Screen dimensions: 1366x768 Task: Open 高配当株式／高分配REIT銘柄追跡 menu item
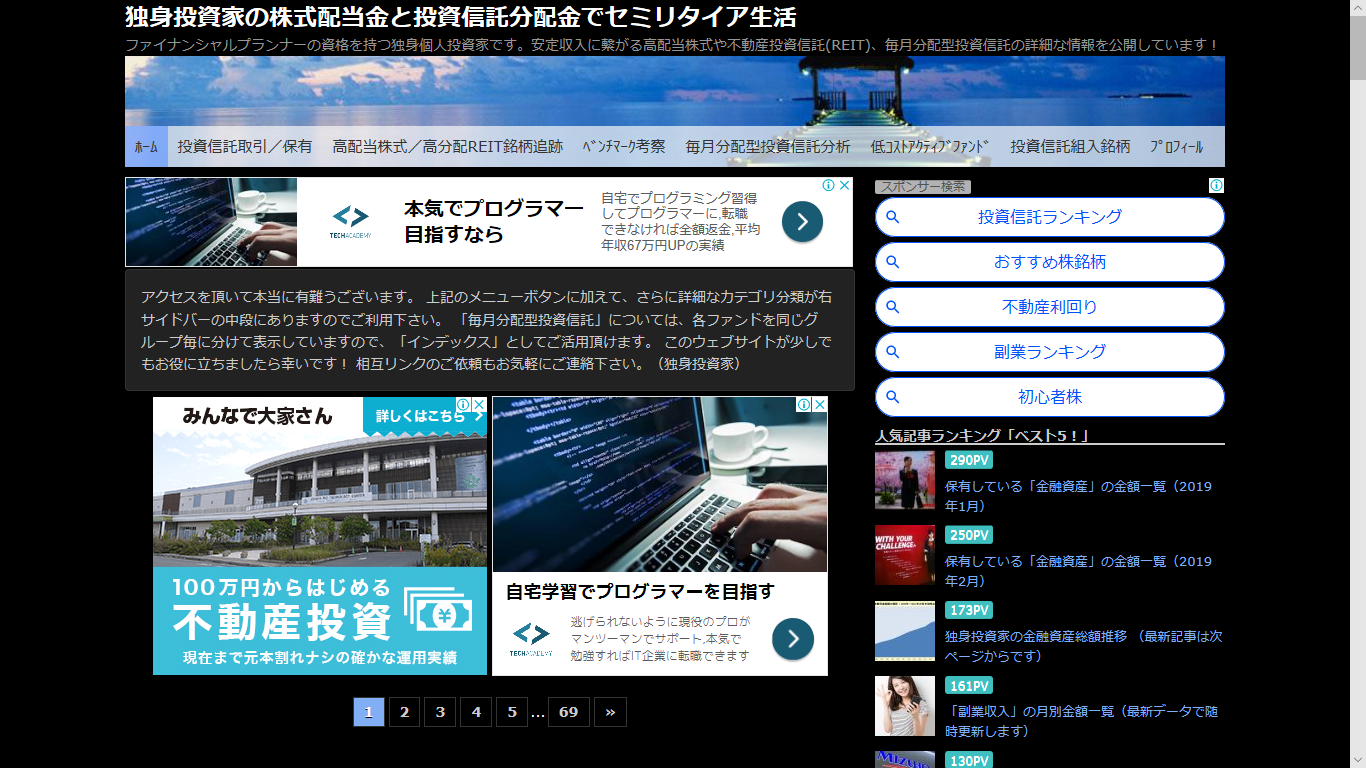(448, 146)
